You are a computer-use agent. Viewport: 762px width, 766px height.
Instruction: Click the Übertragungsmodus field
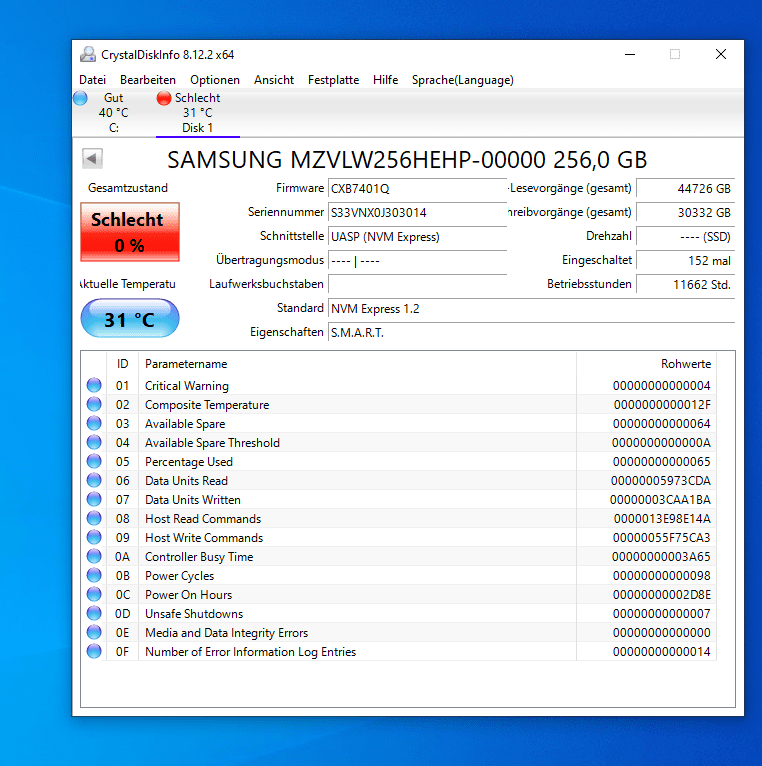click(418, 260)
